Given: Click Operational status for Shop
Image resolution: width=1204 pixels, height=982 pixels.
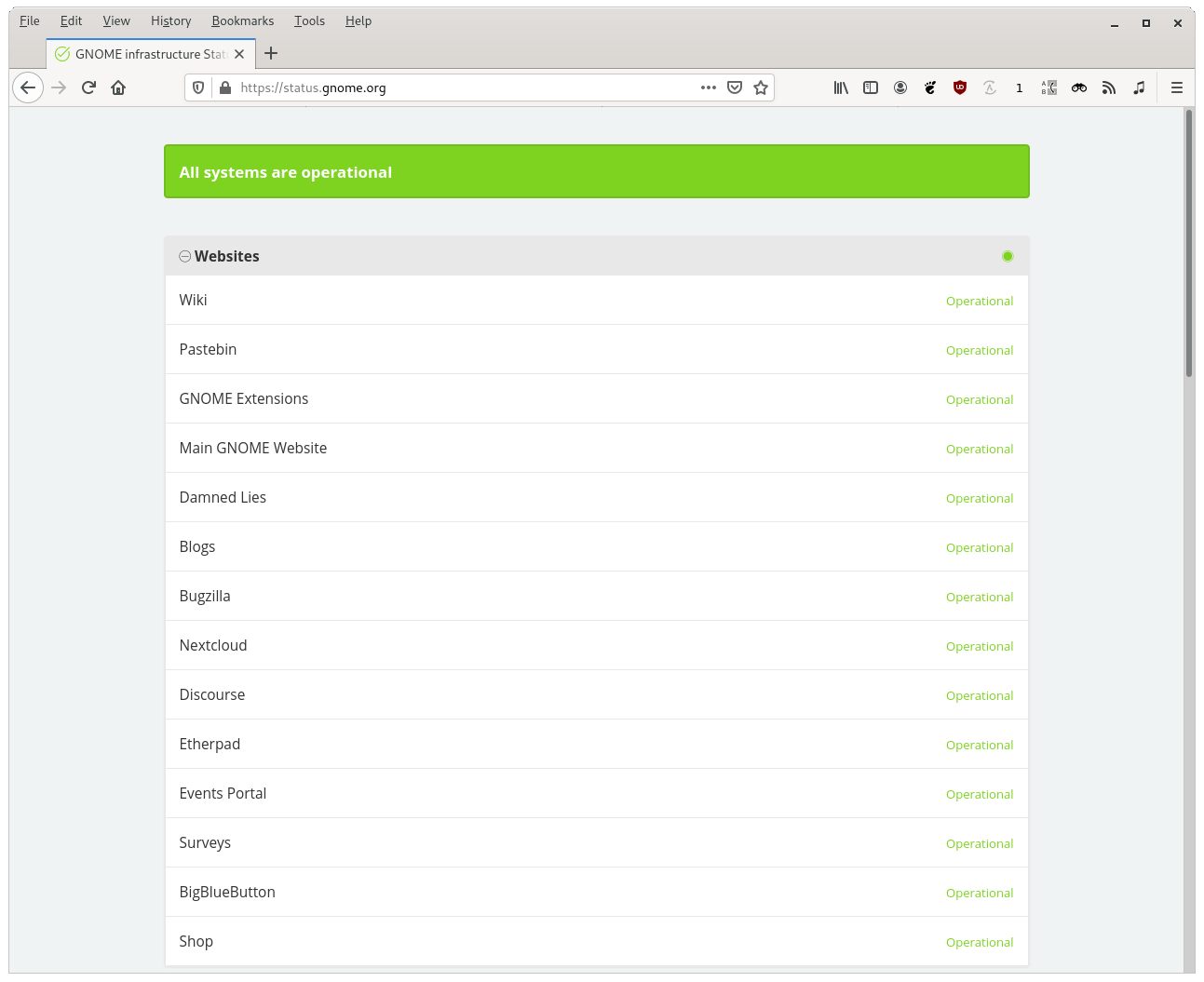Looking at the screenshot, I should click(980, 942).
